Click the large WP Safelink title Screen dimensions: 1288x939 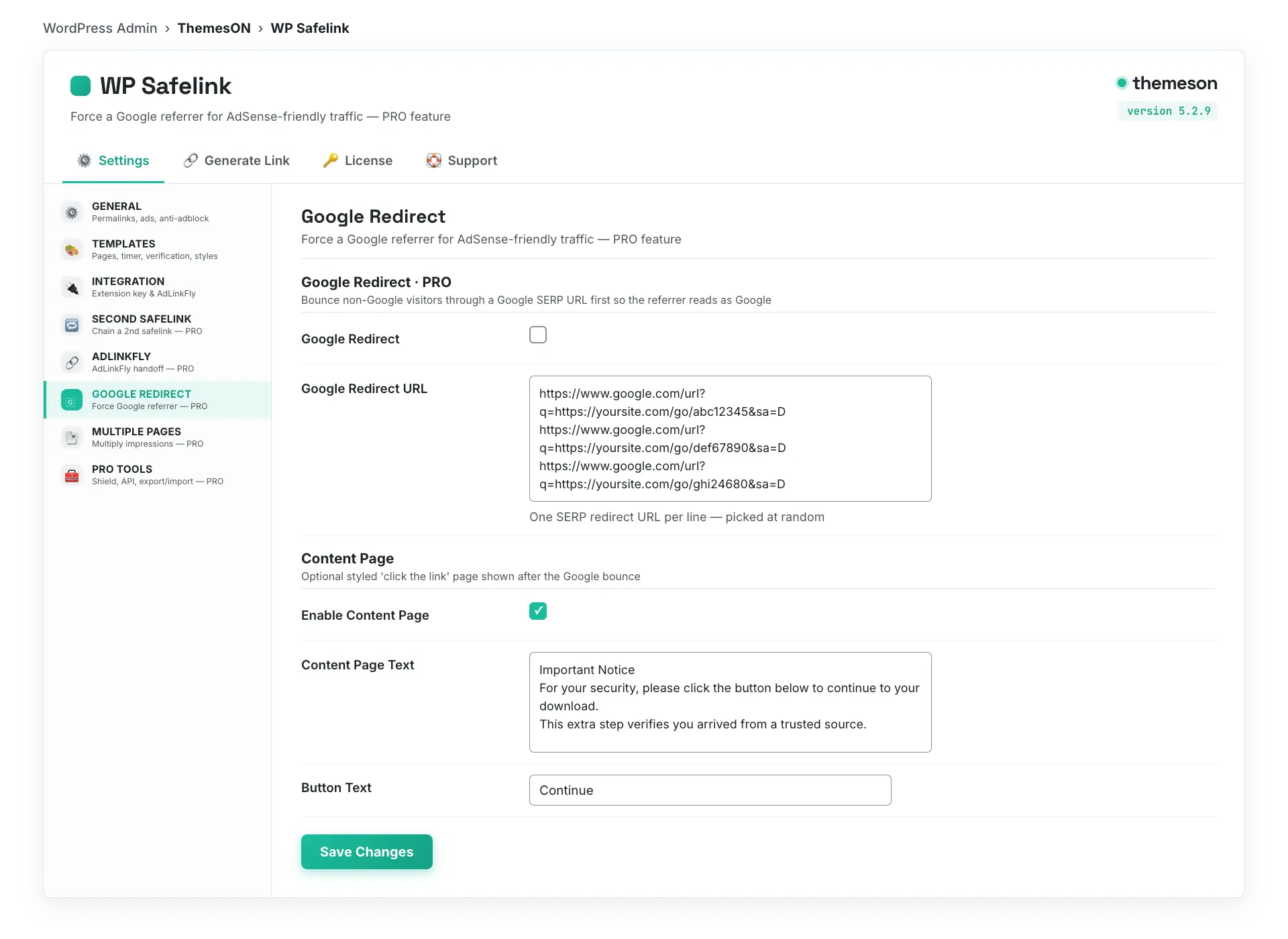166,86
